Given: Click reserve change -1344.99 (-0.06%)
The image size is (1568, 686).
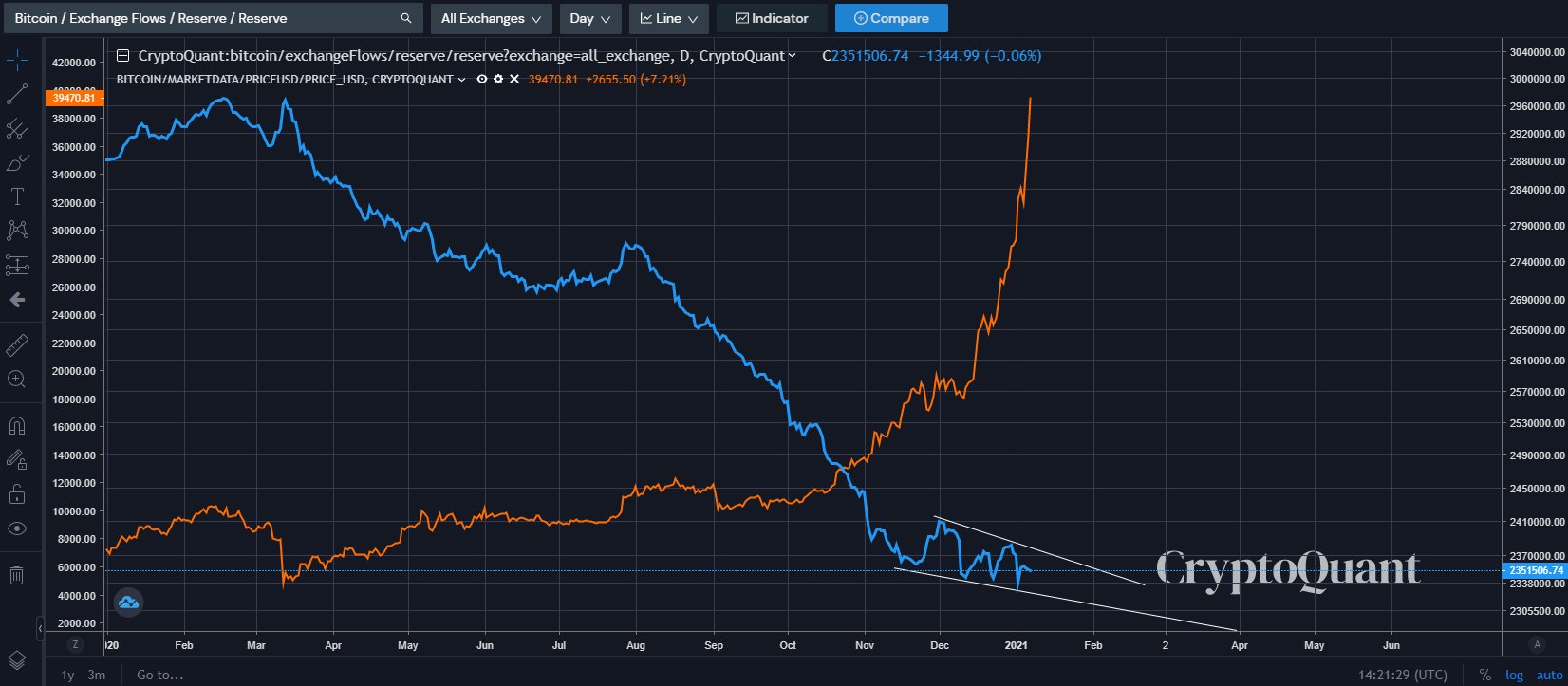Looking at the screenshot, I should pos(980,56).
